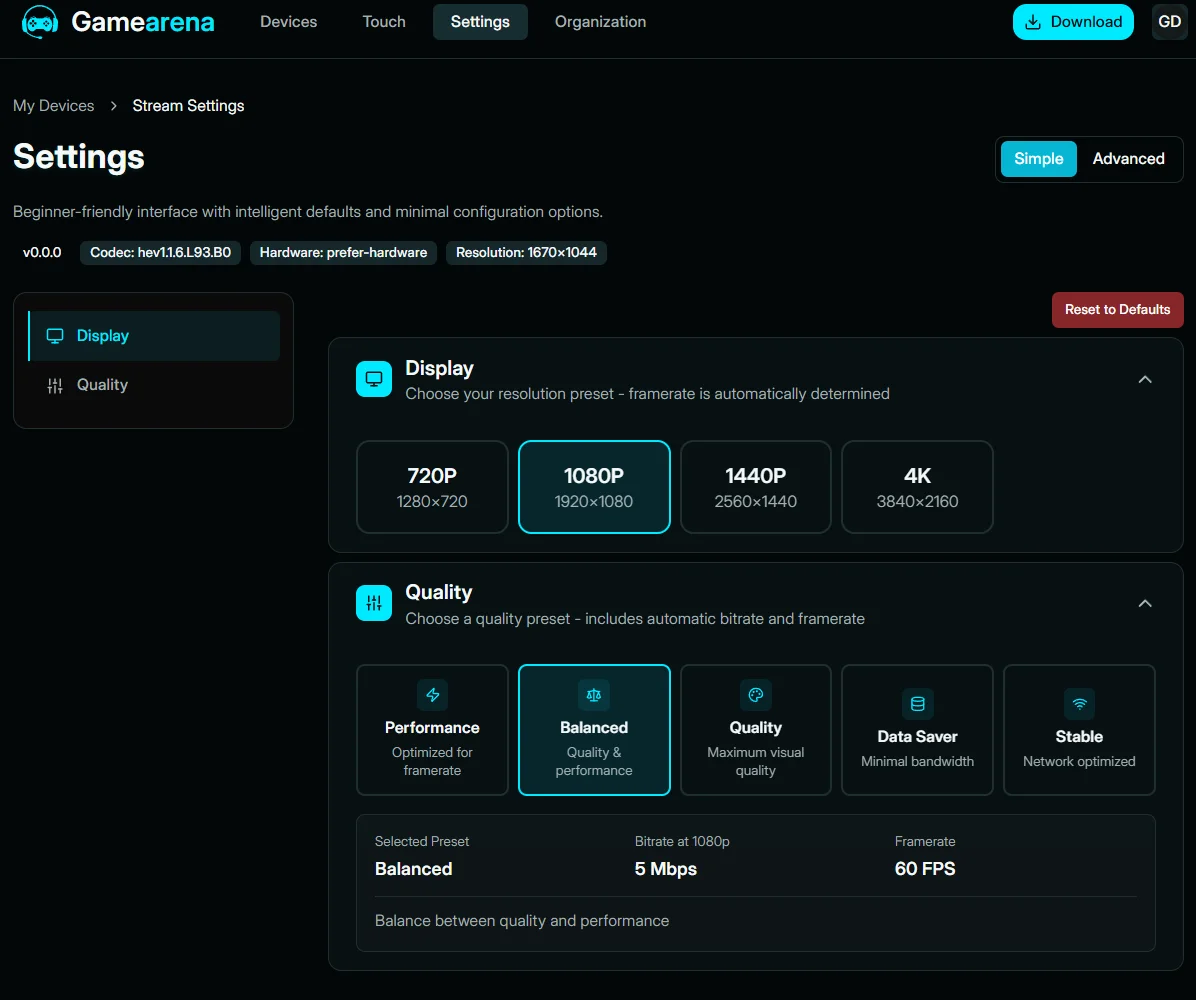
Task: Click the Gamearena gamepad logo icon
Action: pyautogui.click(x=40, y=22)
